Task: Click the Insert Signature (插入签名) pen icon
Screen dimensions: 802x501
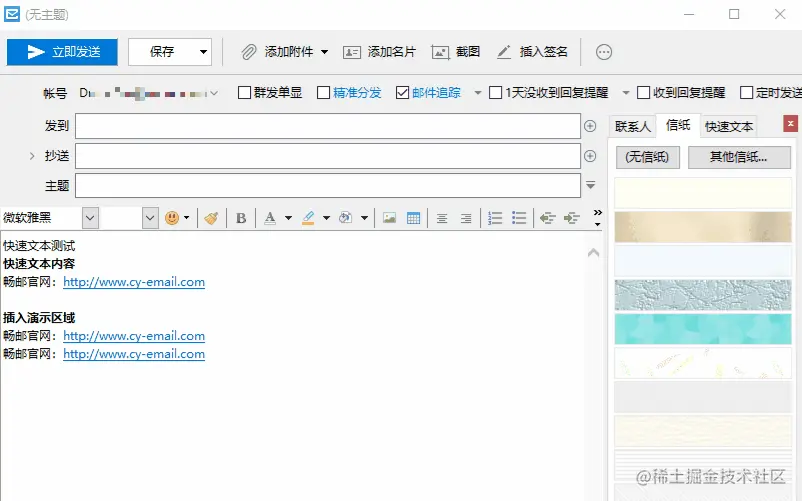Action: pos(504,52)
